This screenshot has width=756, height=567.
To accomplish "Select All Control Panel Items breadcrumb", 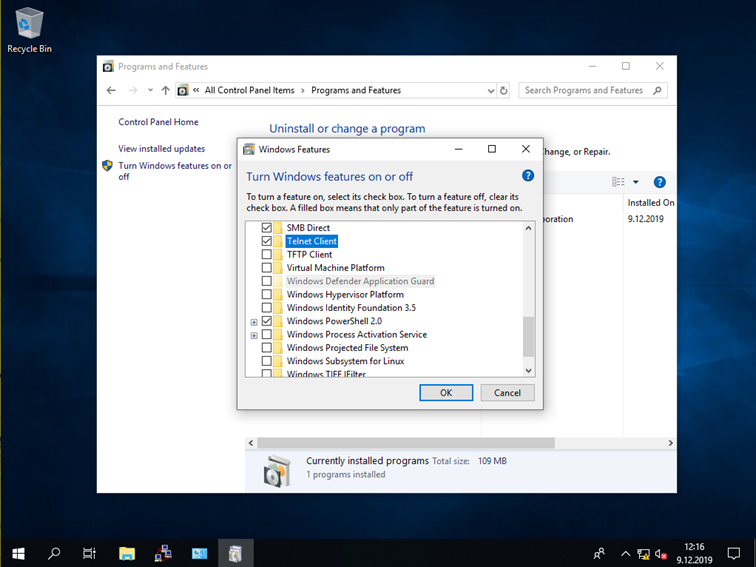I will [x=249, y=90].
